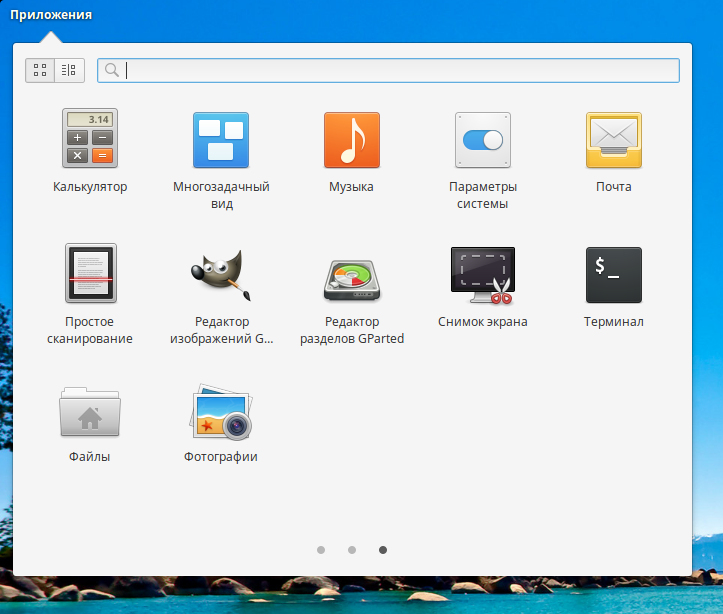Open the GParted partition editor
723x614 pixels.
pyautogui.click(x=351, y=274)
